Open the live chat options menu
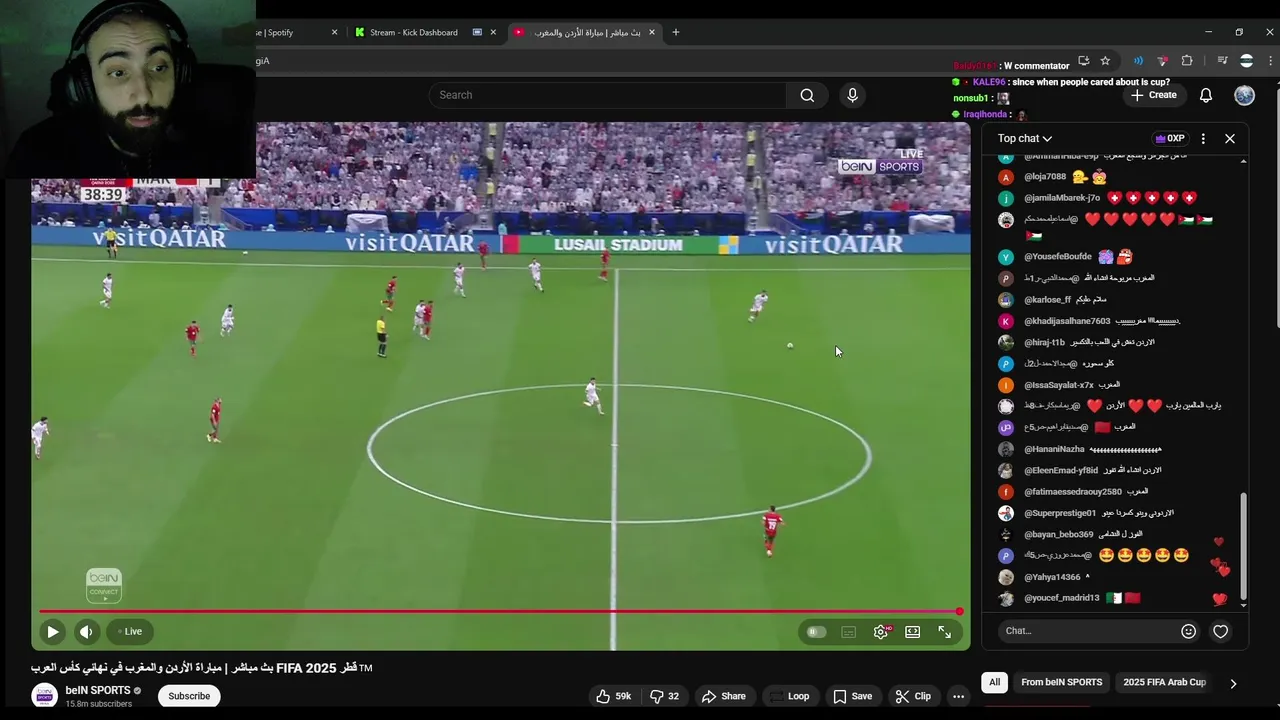This screenshot has height=720, width=1280. [1203, 139]
